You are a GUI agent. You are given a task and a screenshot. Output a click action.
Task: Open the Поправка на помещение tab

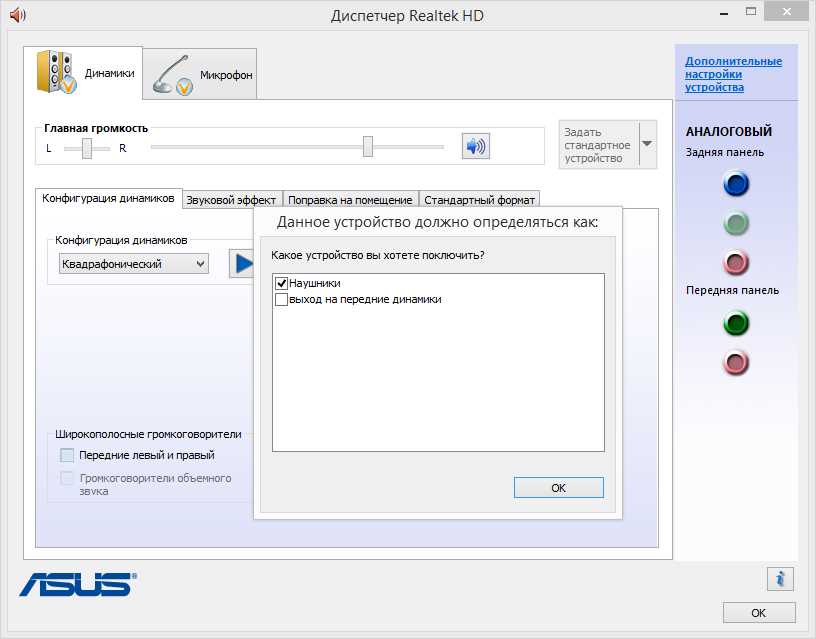click(x=350, y=200)
